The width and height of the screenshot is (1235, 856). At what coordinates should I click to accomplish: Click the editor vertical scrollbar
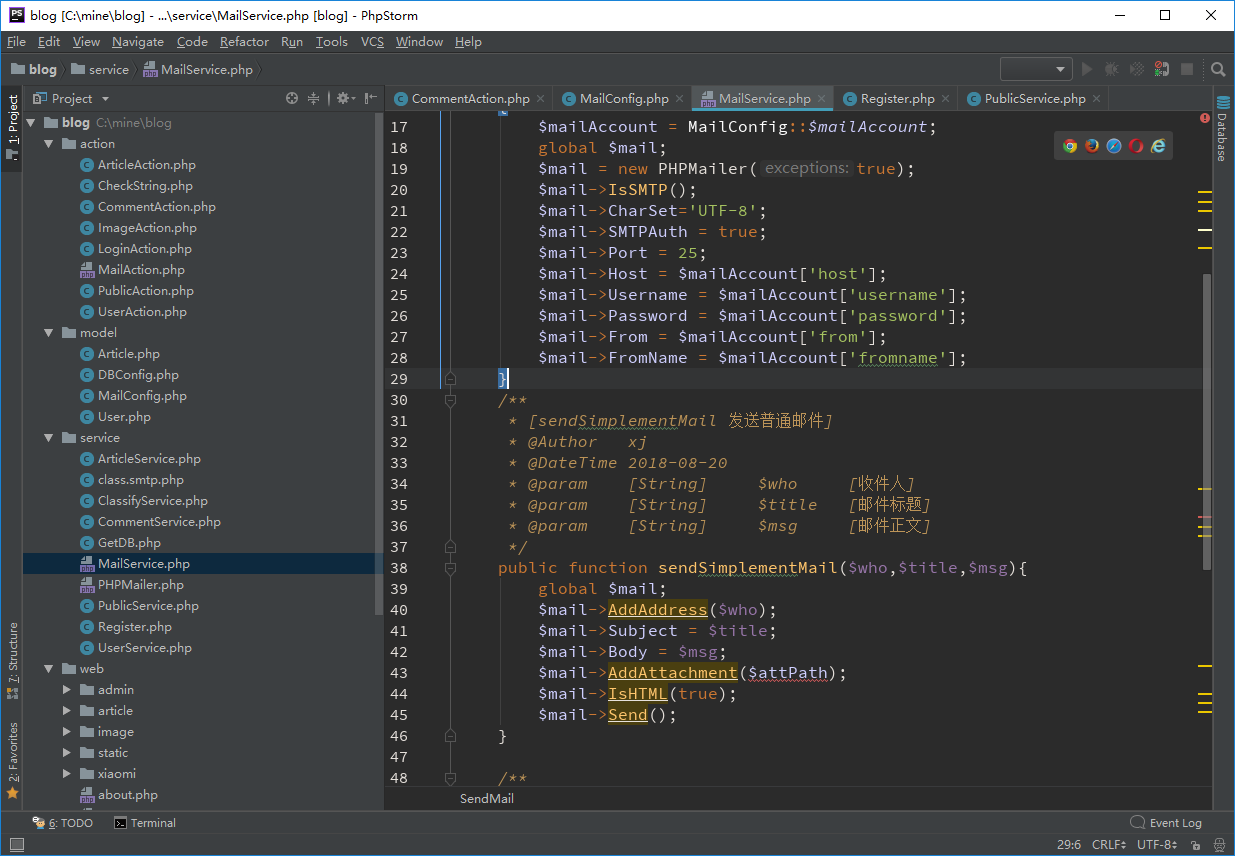click(1207, 420)
